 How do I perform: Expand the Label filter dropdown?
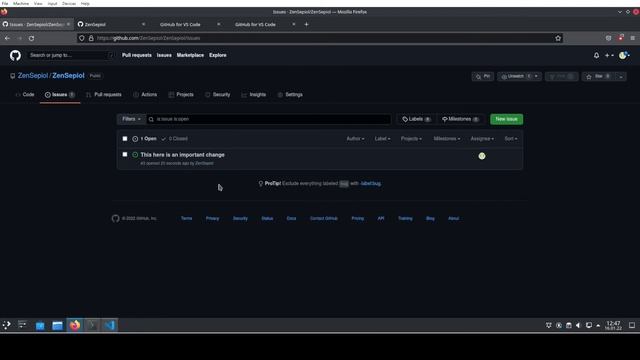pyautogui.click(x=382, y=139)
